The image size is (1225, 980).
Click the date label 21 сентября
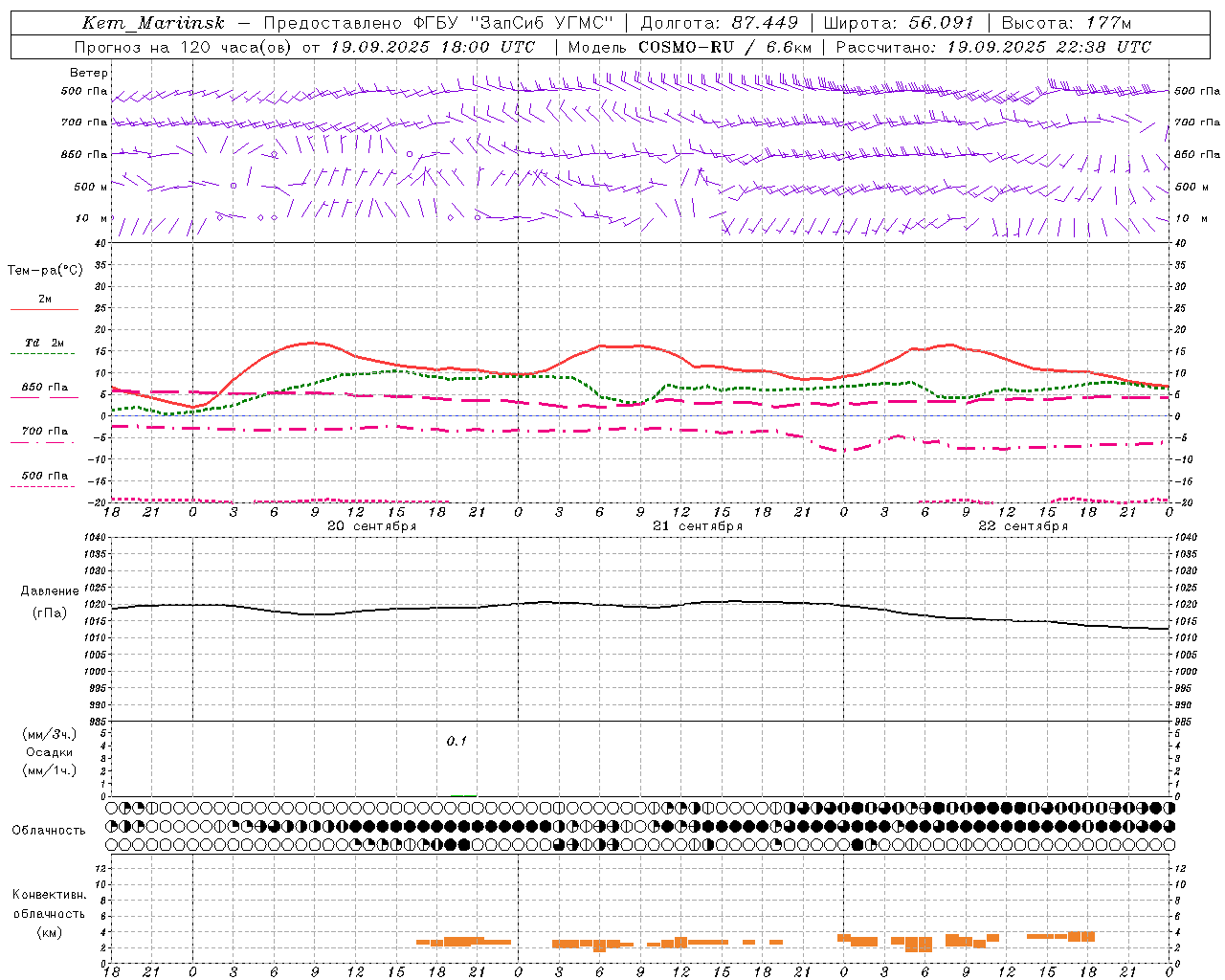click(x=698, y=525)
